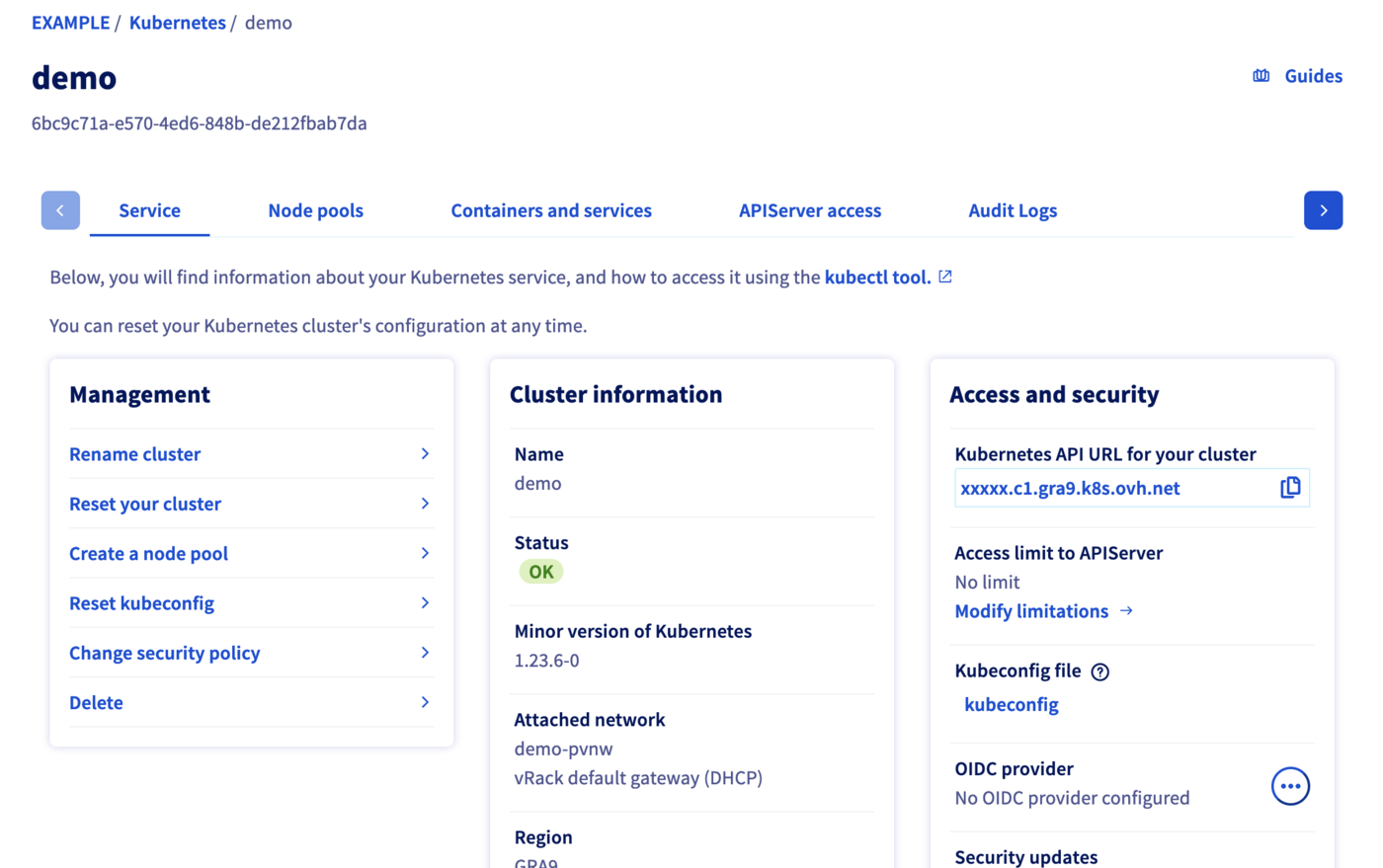
Task: Open the Guides book icon
Action: pyautogui.click(x=1261, y=75)
